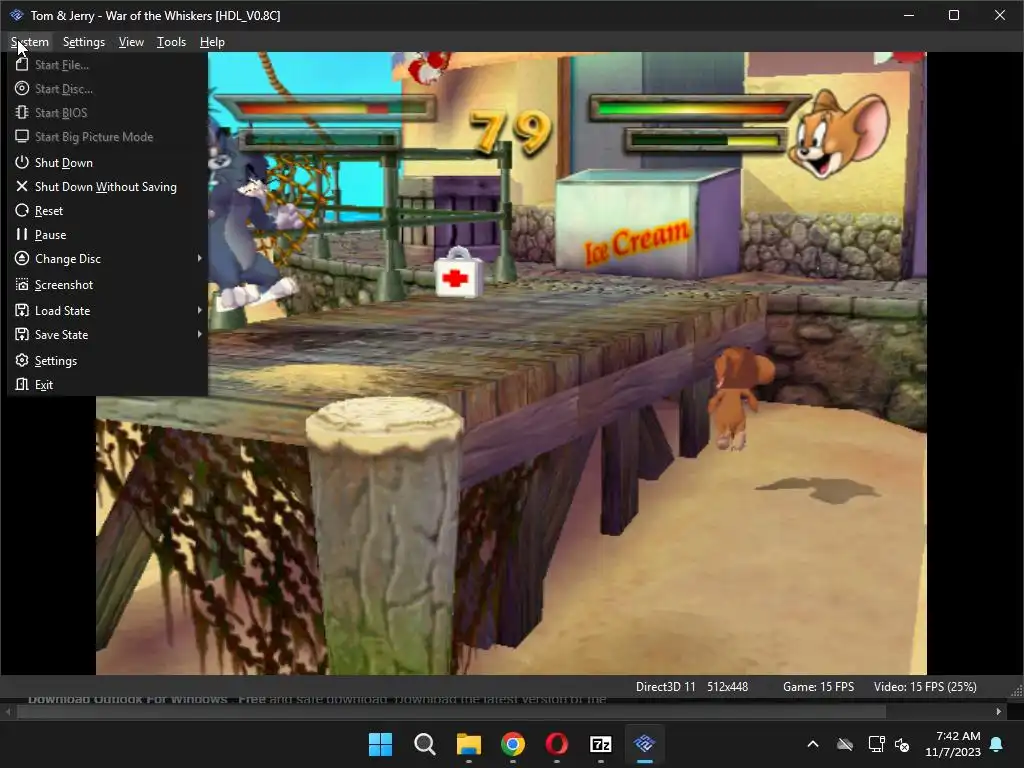Viewport: 1024px width, 768px height.
Task: Open 7-Zip from the taskbar
Action: pyautogui.click(x=600, y=744)
